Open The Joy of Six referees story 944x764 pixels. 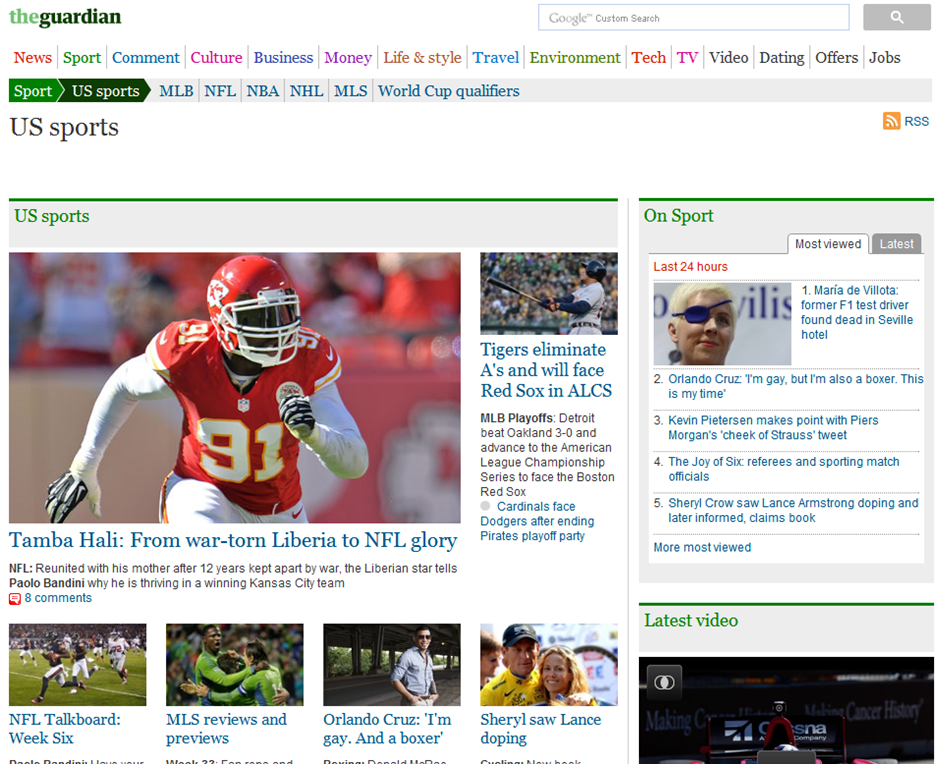coord(783,469)
